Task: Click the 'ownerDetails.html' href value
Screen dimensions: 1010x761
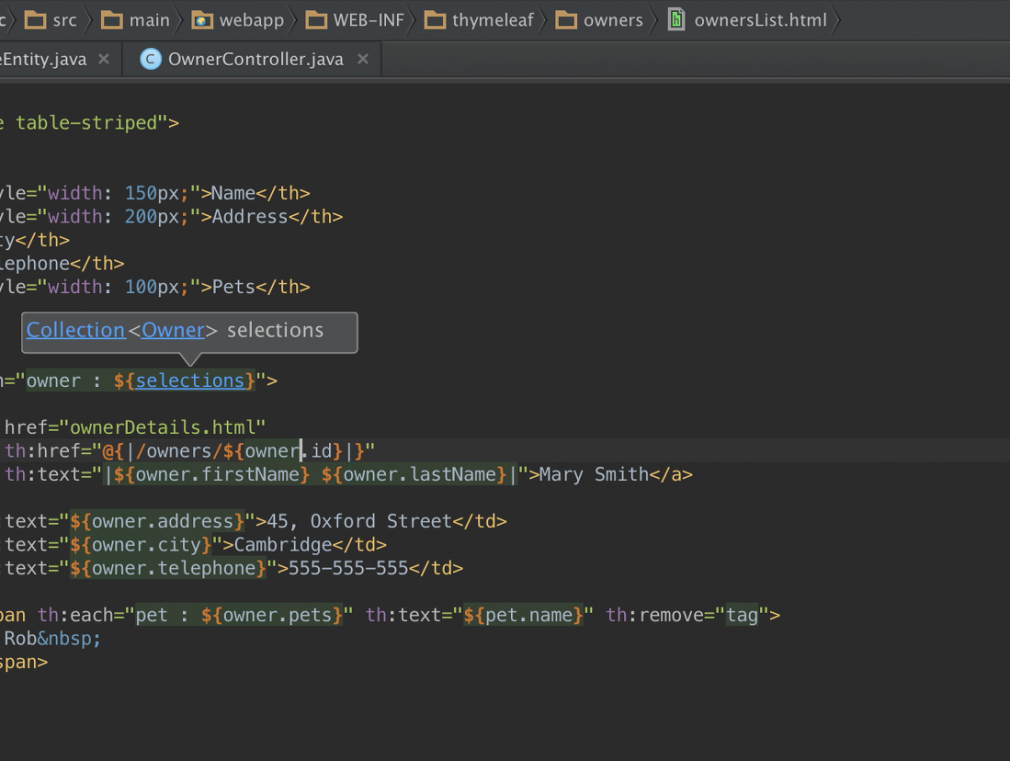Action: tap(162, 427)
